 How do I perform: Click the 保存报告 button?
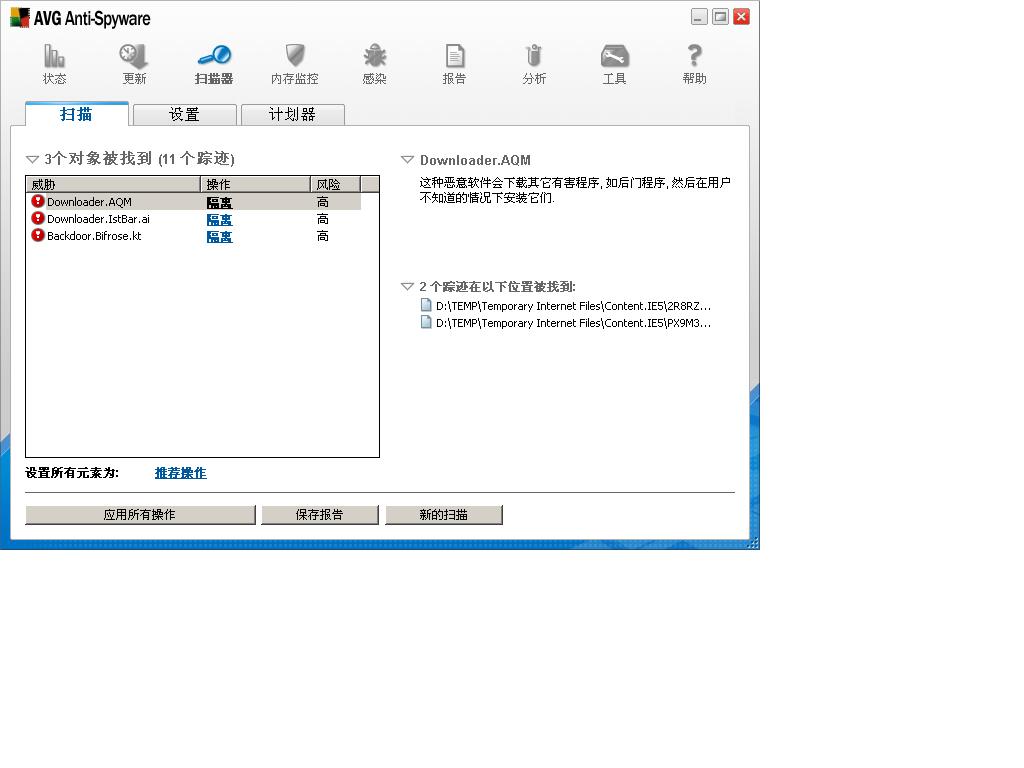click(319, 515)
